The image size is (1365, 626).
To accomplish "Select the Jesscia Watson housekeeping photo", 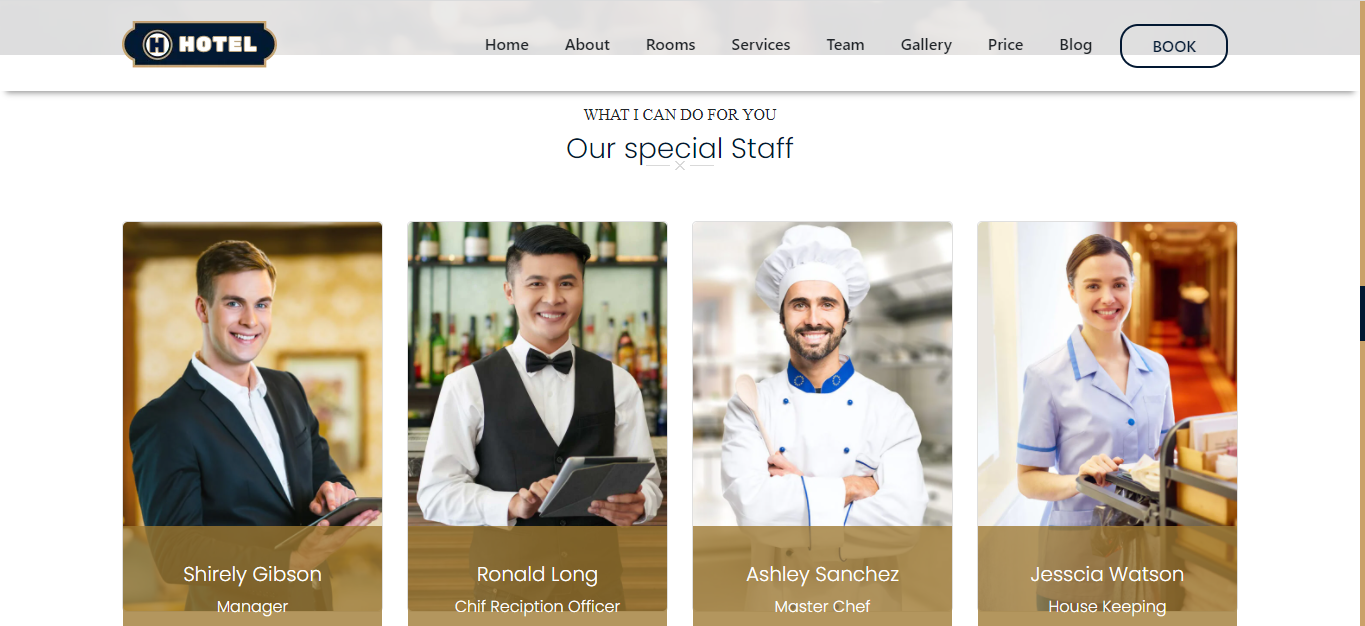I will [x=1107, y=374].
